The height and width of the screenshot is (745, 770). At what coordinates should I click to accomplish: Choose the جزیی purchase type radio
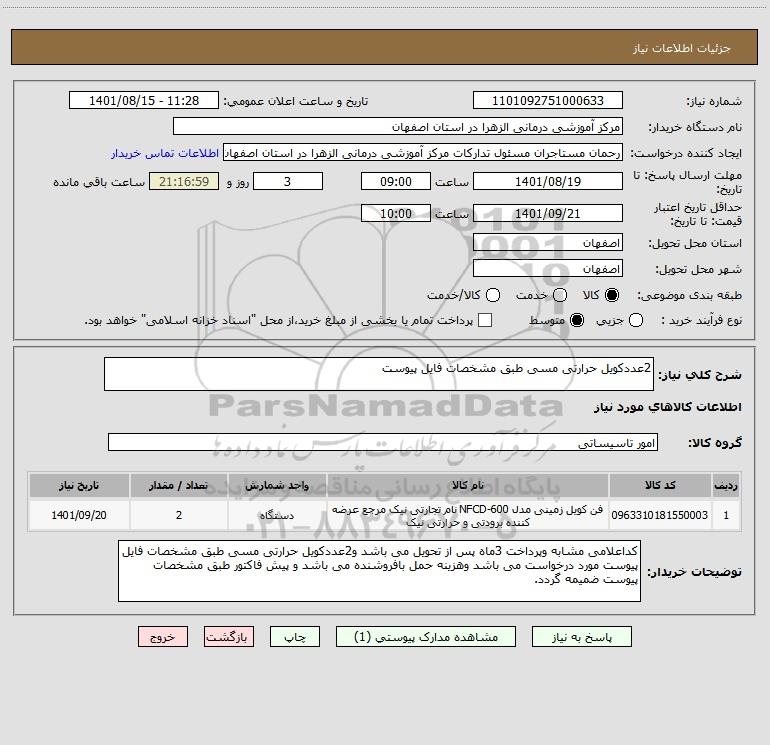point(636,320)
